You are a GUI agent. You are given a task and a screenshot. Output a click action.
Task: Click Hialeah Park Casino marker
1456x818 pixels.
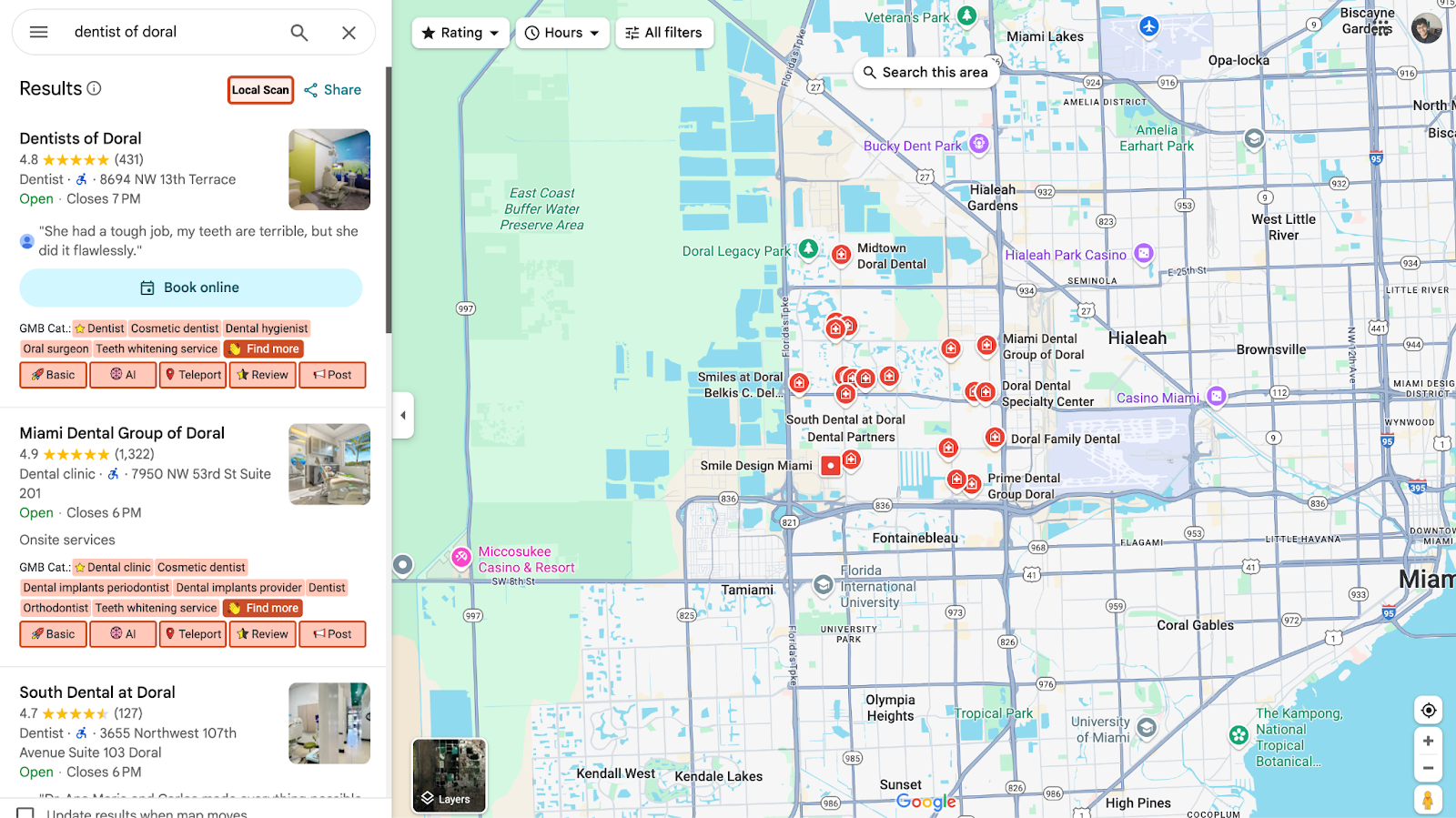point(1145,253)
